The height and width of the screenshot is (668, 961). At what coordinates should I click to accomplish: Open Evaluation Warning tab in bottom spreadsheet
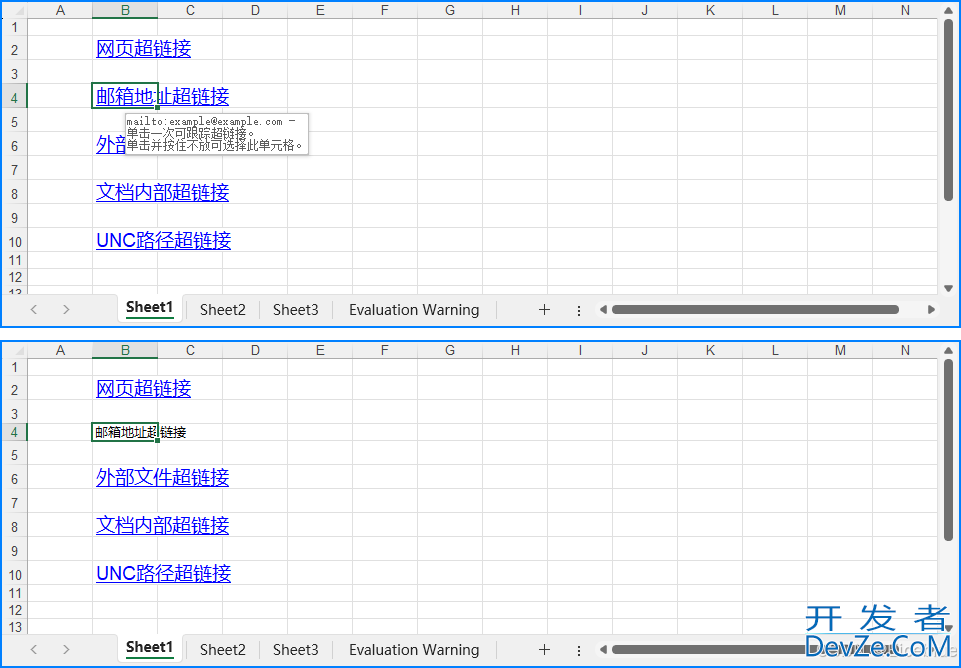(x=414, y=650)
